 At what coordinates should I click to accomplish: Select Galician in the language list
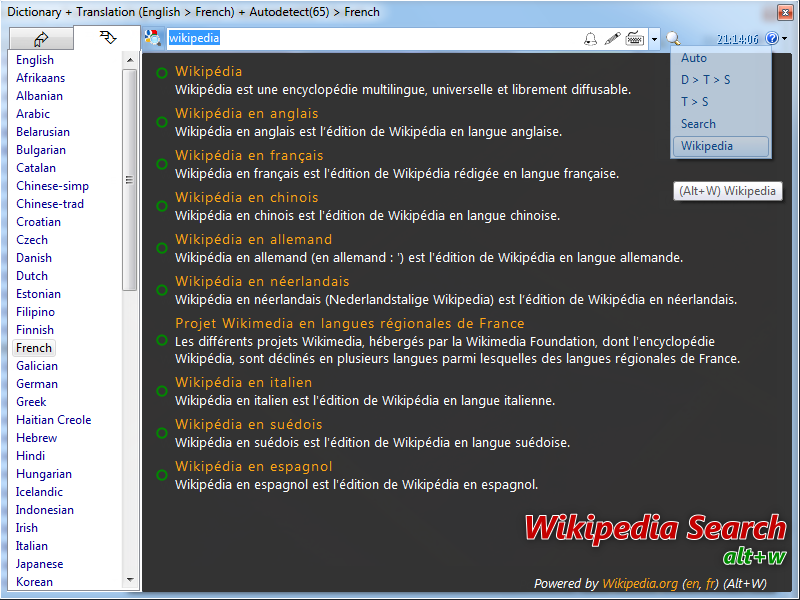37,366
